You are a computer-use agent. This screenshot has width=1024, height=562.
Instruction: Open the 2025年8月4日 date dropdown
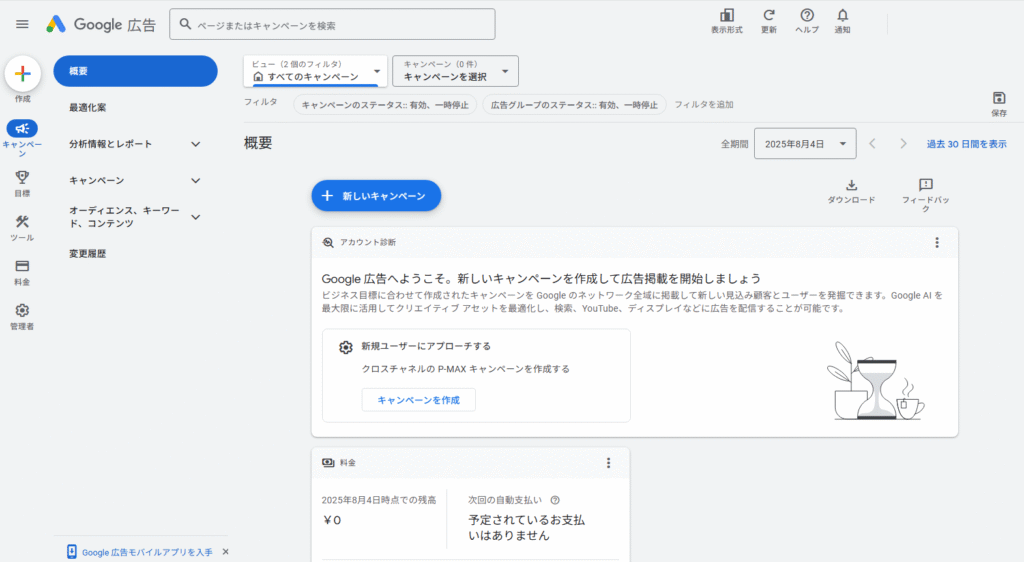(805, 144)
